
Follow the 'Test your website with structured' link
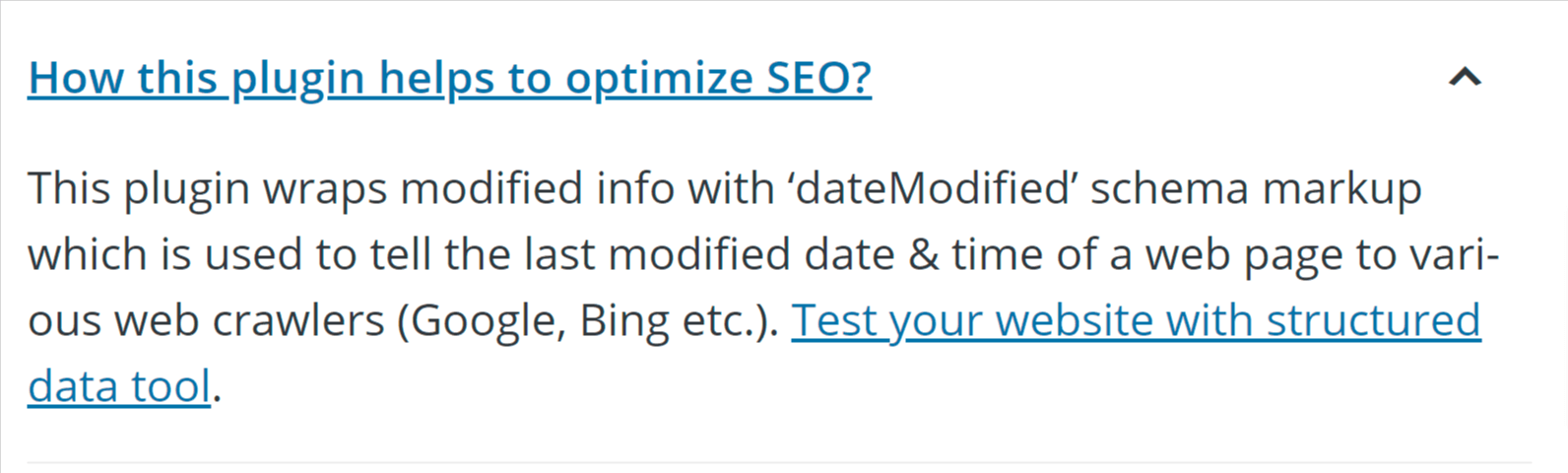tap(1136, 320)
